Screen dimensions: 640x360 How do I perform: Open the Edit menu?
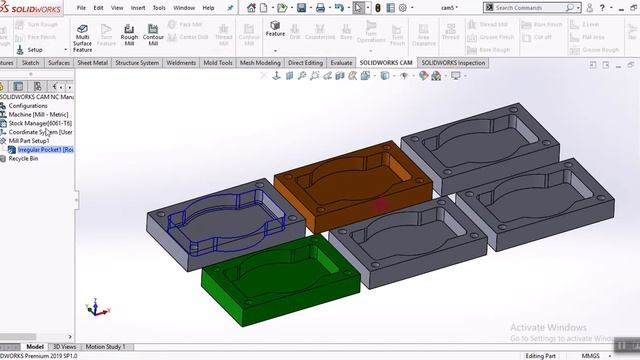98,7
